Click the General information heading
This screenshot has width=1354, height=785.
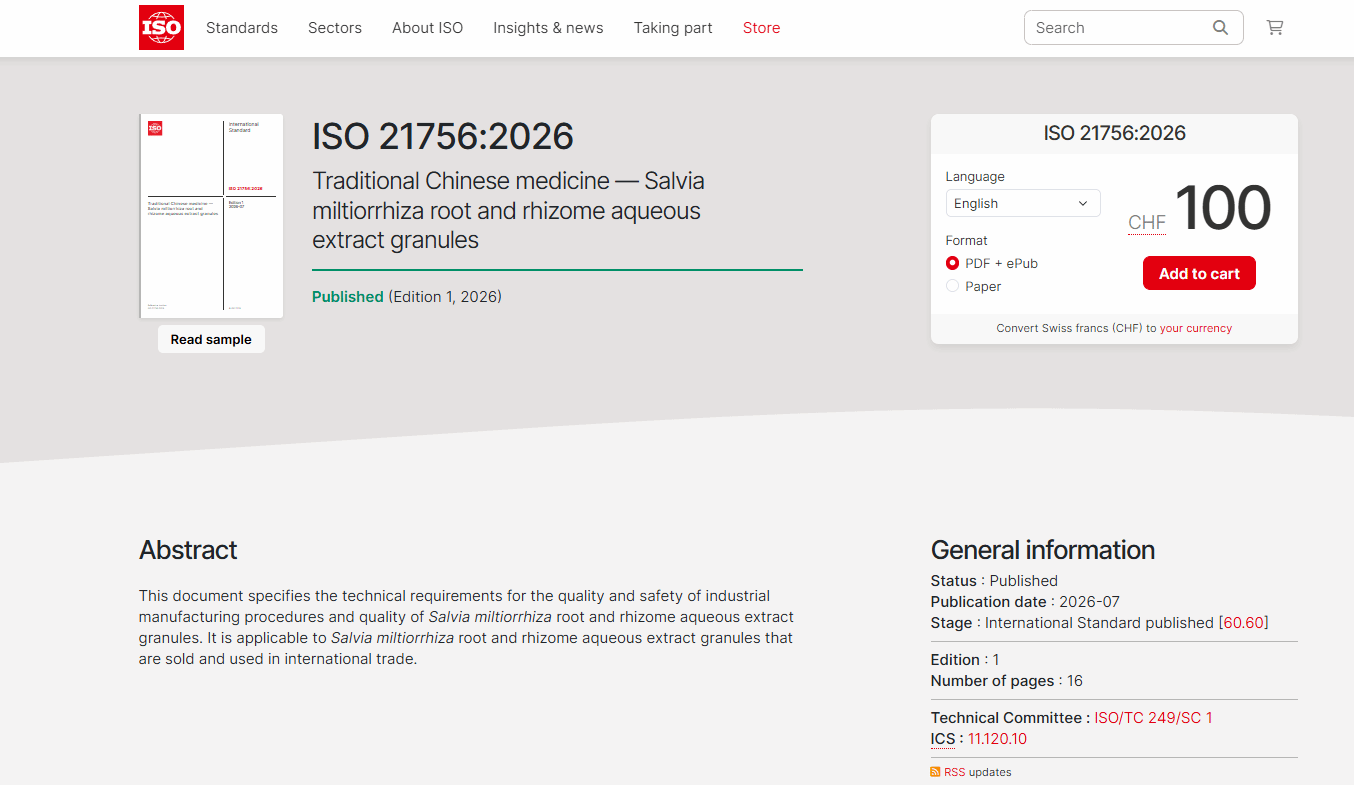1043,550
